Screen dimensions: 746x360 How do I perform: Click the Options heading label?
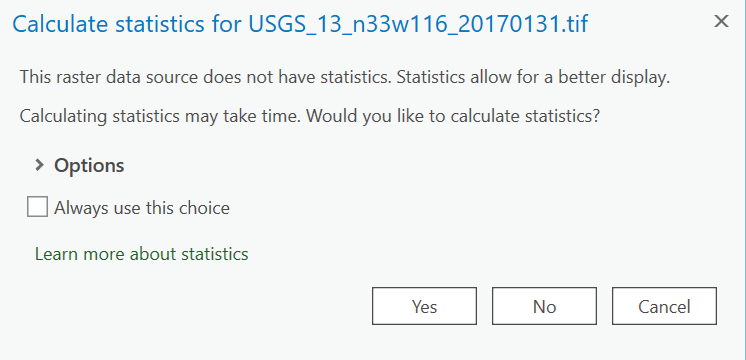tap(89, 165)
